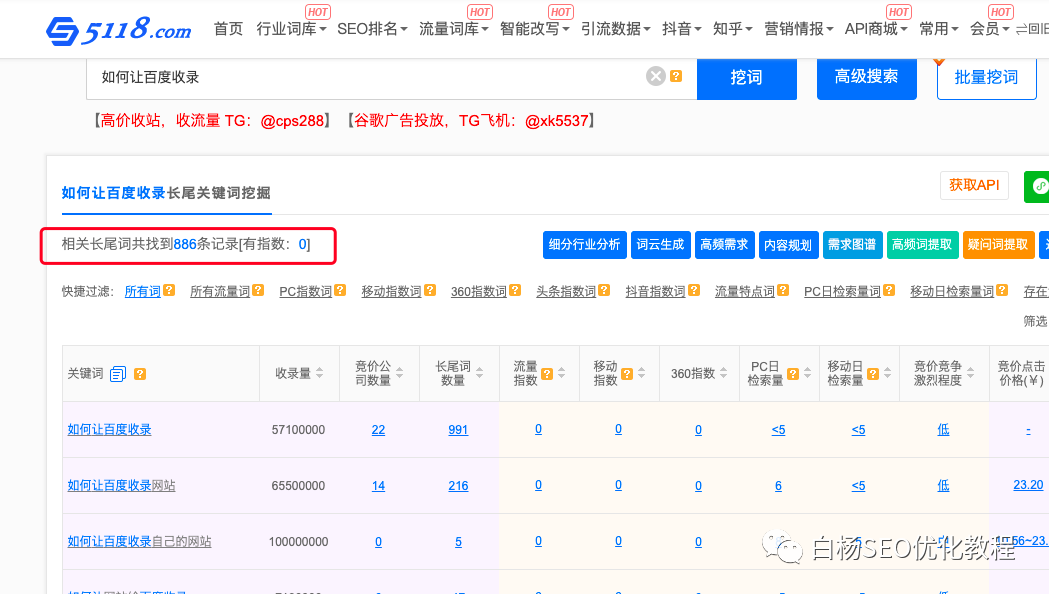1049x594 pixels.
Task: Sort by 收录量 column arrows
Action: pos(320,373)
